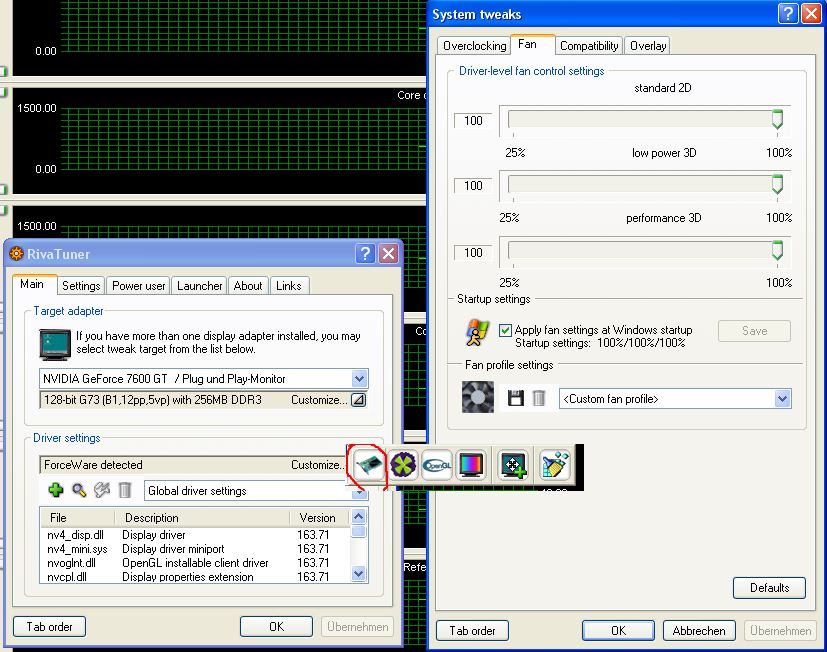Click Übernehmen in System tweaks window
This screenshot has height=652, width=827.
781,630
